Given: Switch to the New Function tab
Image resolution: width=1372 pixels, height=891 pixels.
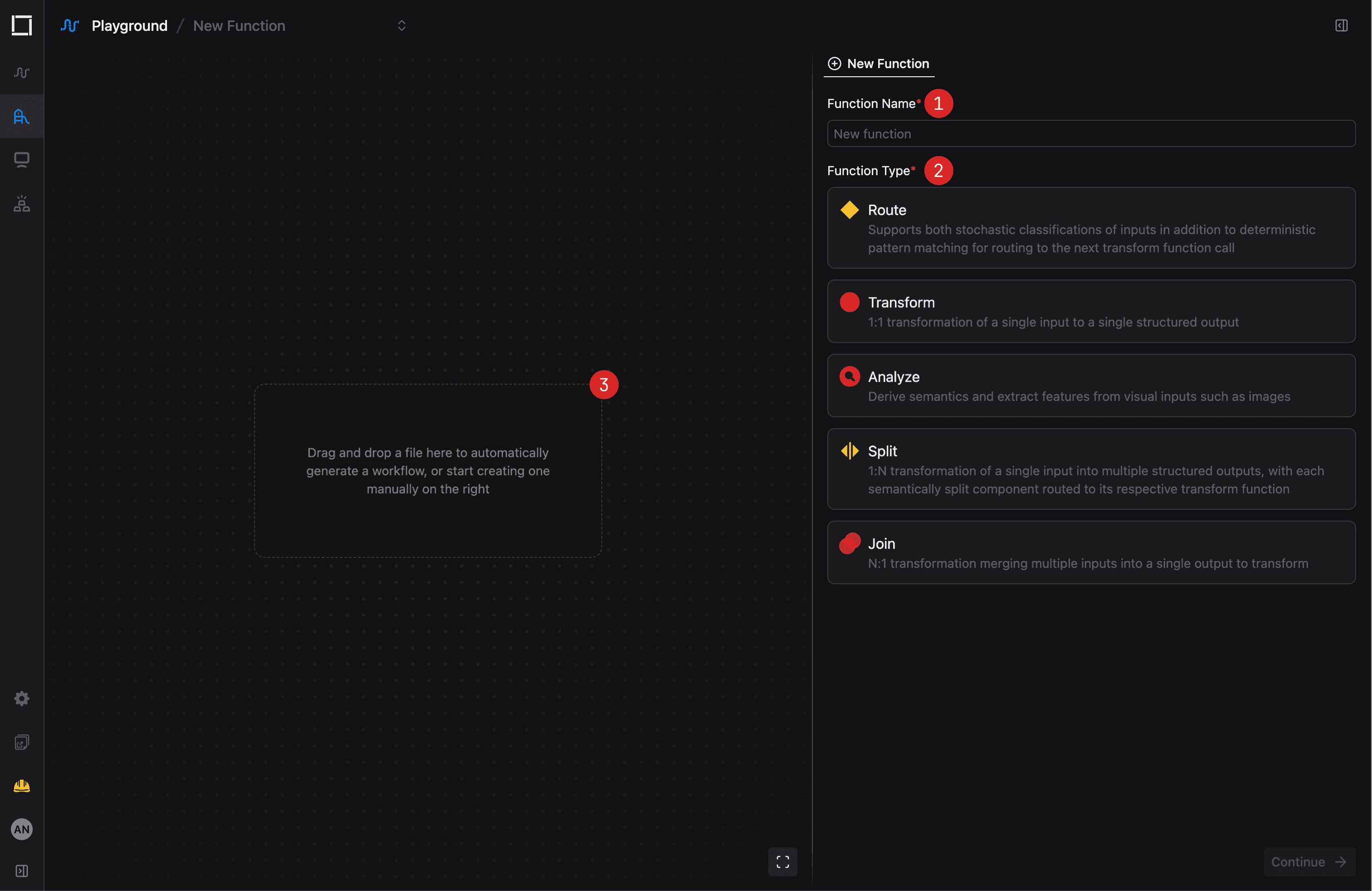Looking at the screenshot, I should tap(879, 64).
